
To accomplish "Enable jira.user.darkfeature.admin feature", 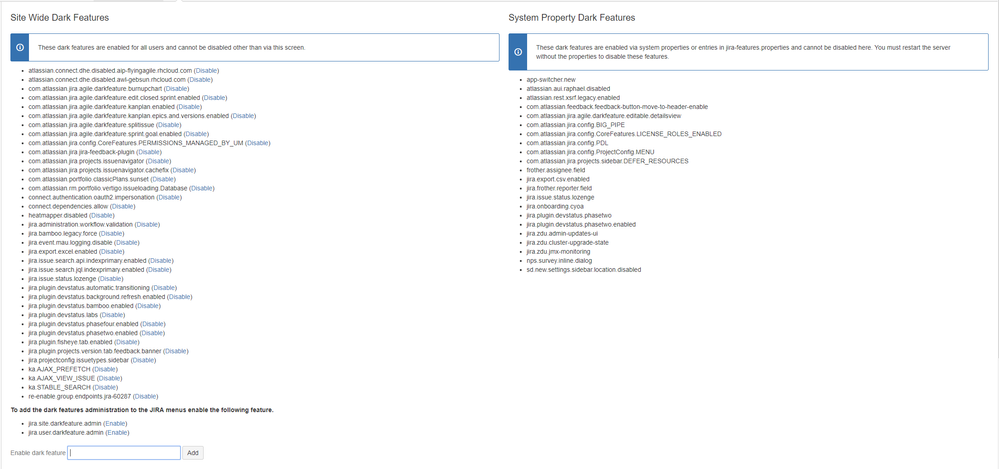I will [x=117, y=432].
